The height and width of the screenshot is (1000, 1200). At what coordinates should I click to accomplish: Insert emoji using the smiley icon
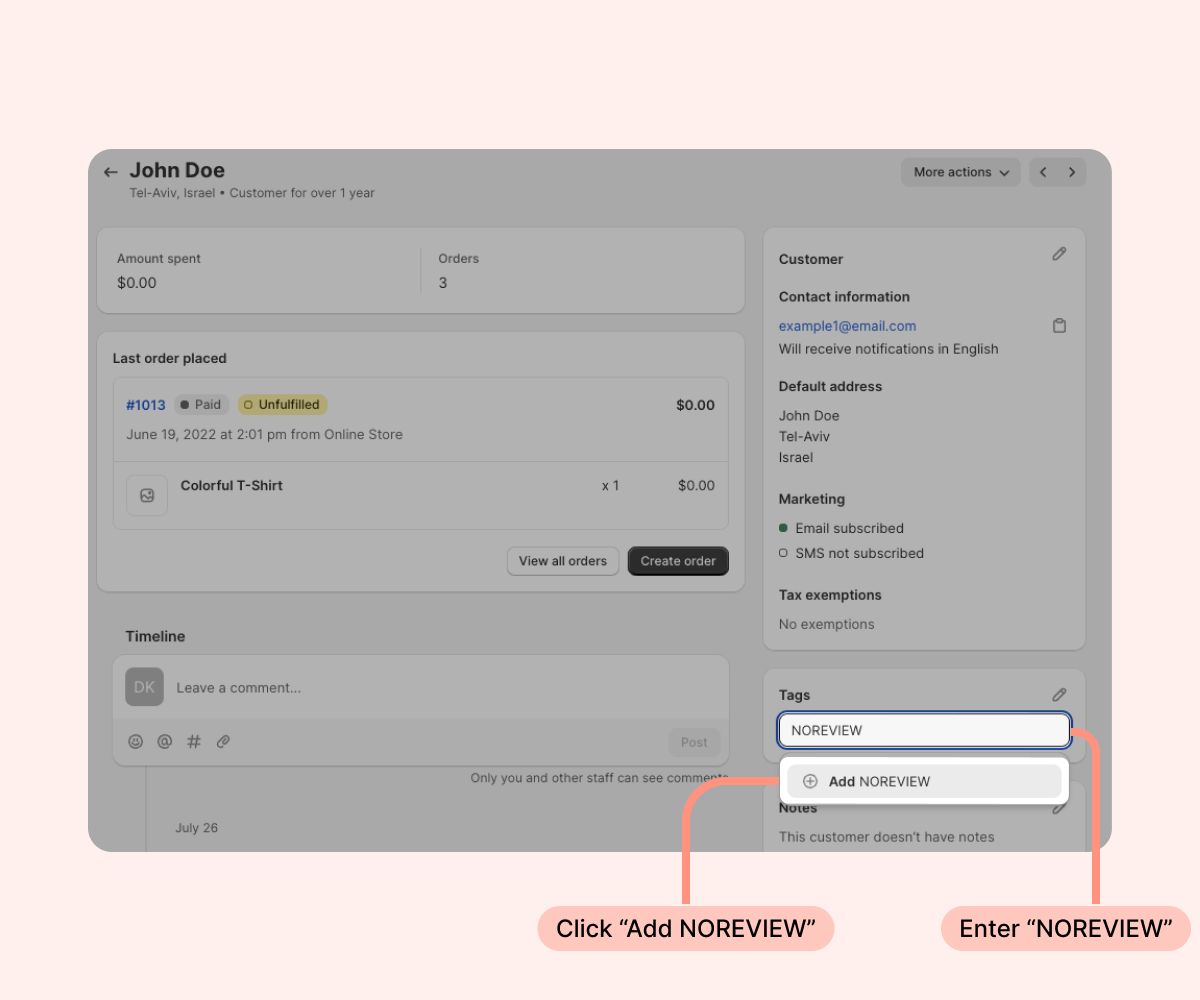tap(135, 742)
